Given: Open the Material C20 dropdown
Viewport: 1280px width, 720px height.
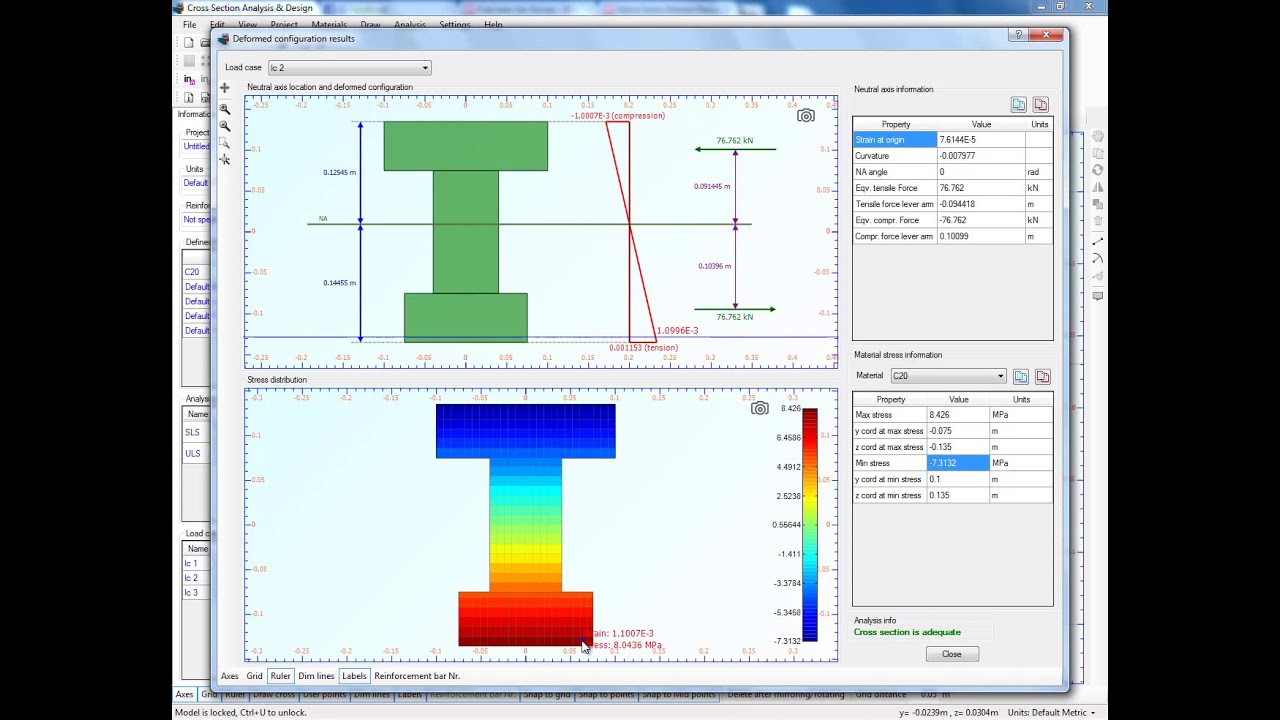Looking at the screenshot, I should [x=948, y=376].
